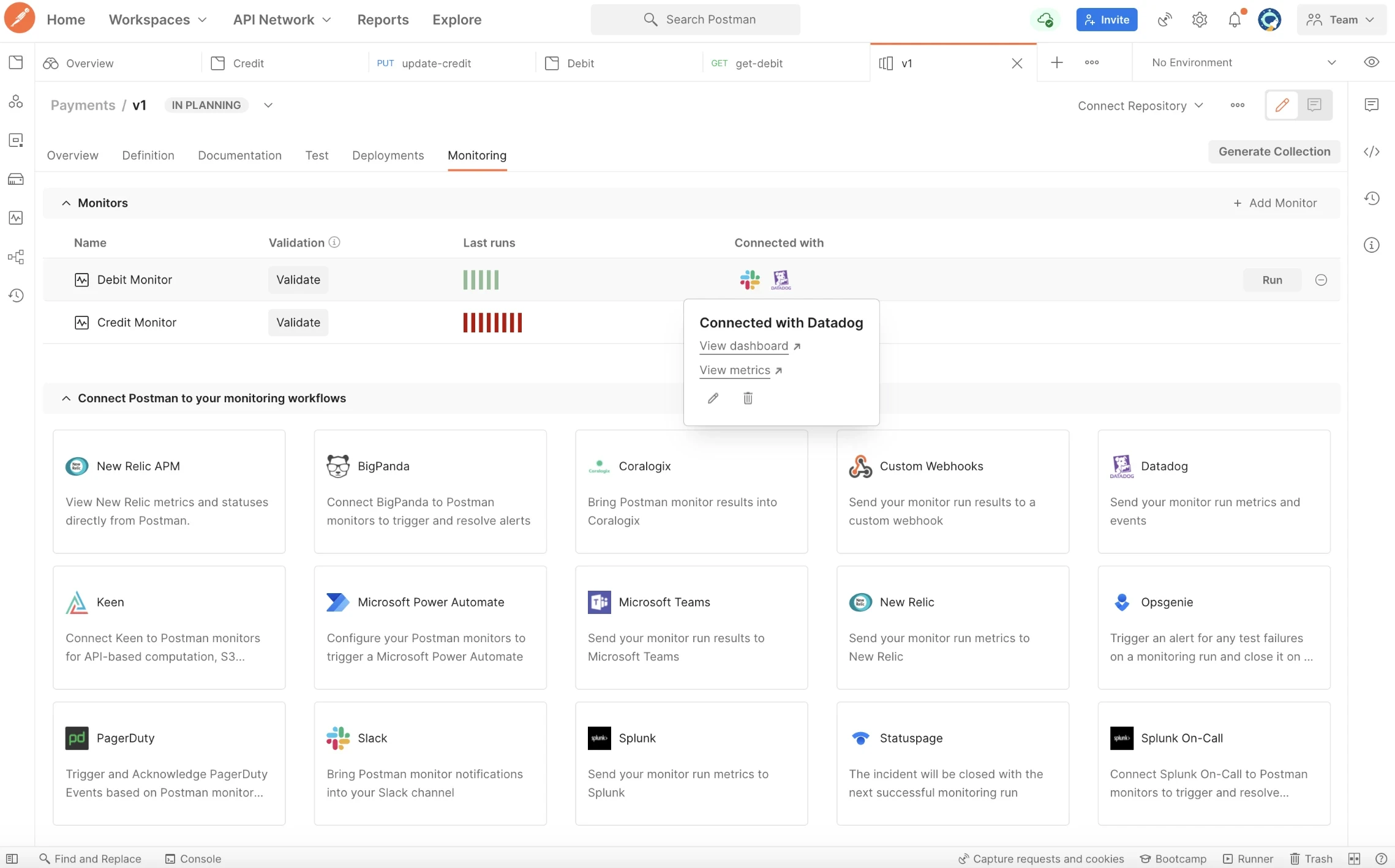The image size is (1395, 868).
Task: Switch to edit mode pencil toggle
Action: pyautogui.click(x=1282, y=105)
